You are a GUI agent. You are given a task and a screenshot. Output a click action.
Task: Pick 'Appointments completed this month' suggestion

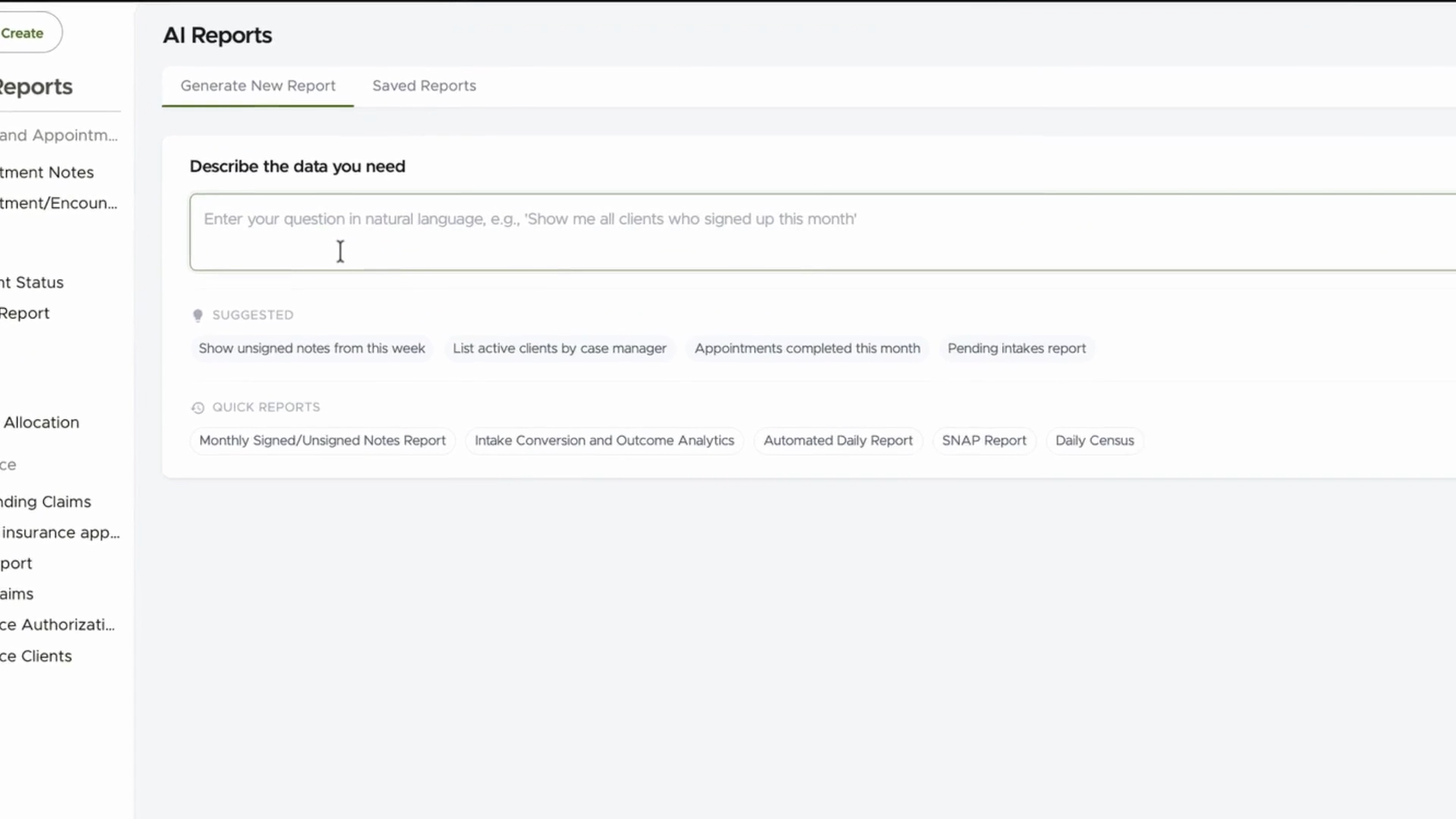click(807, 348)
